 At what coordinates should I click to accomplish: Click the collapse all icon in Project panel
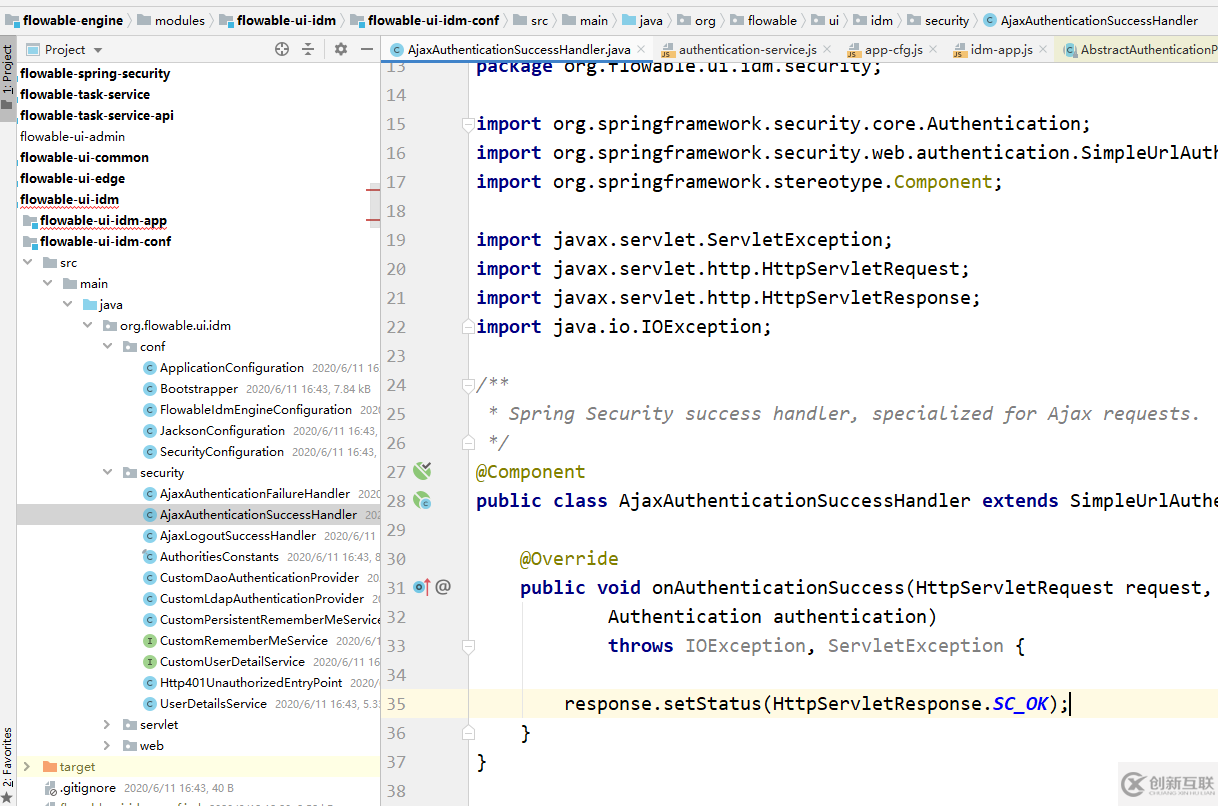308,49
